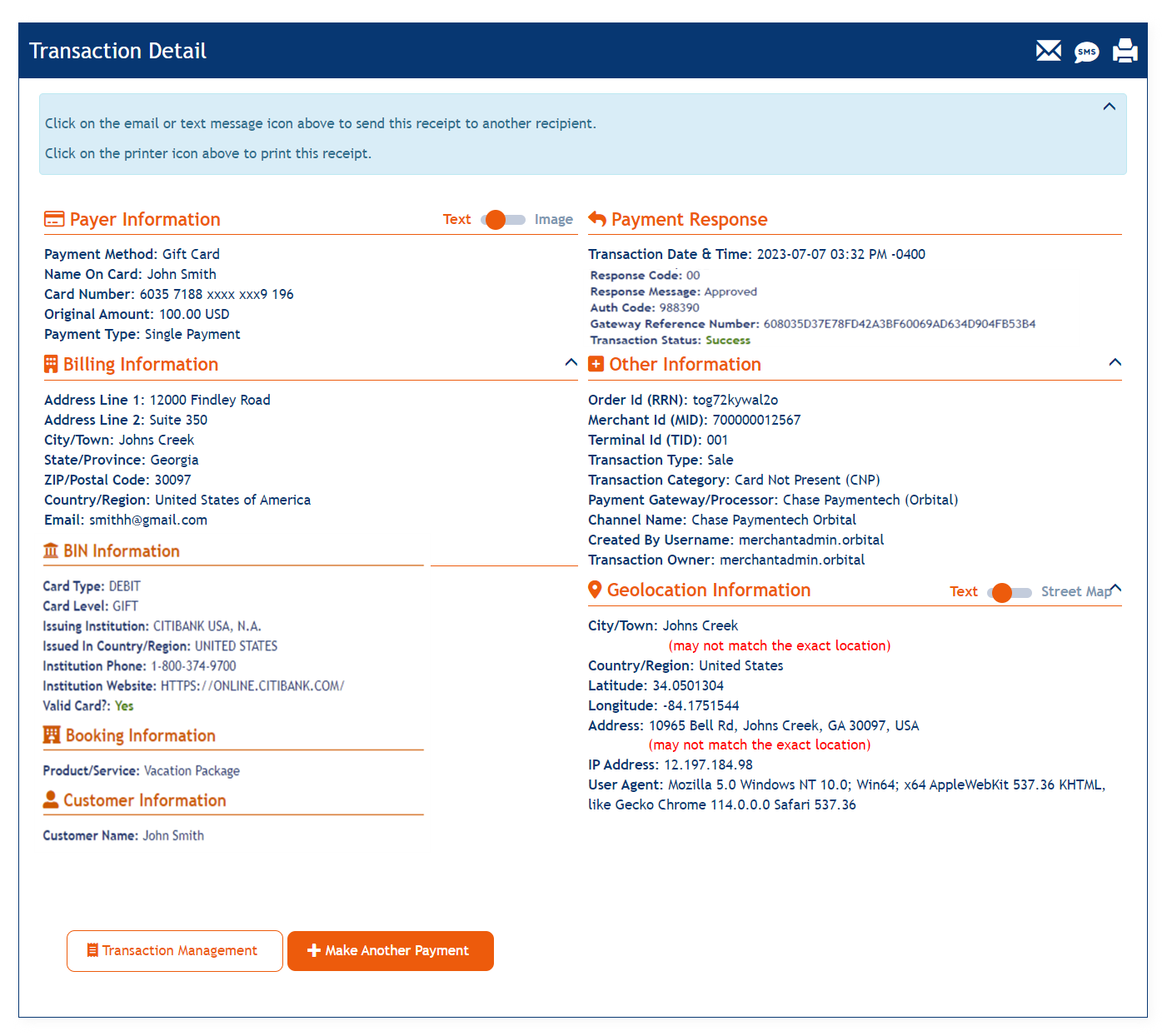Collapse the Billing Information section
The height and width of the screenshot is (1036, 1162).
pyautogui.click(x=571, y=362)
